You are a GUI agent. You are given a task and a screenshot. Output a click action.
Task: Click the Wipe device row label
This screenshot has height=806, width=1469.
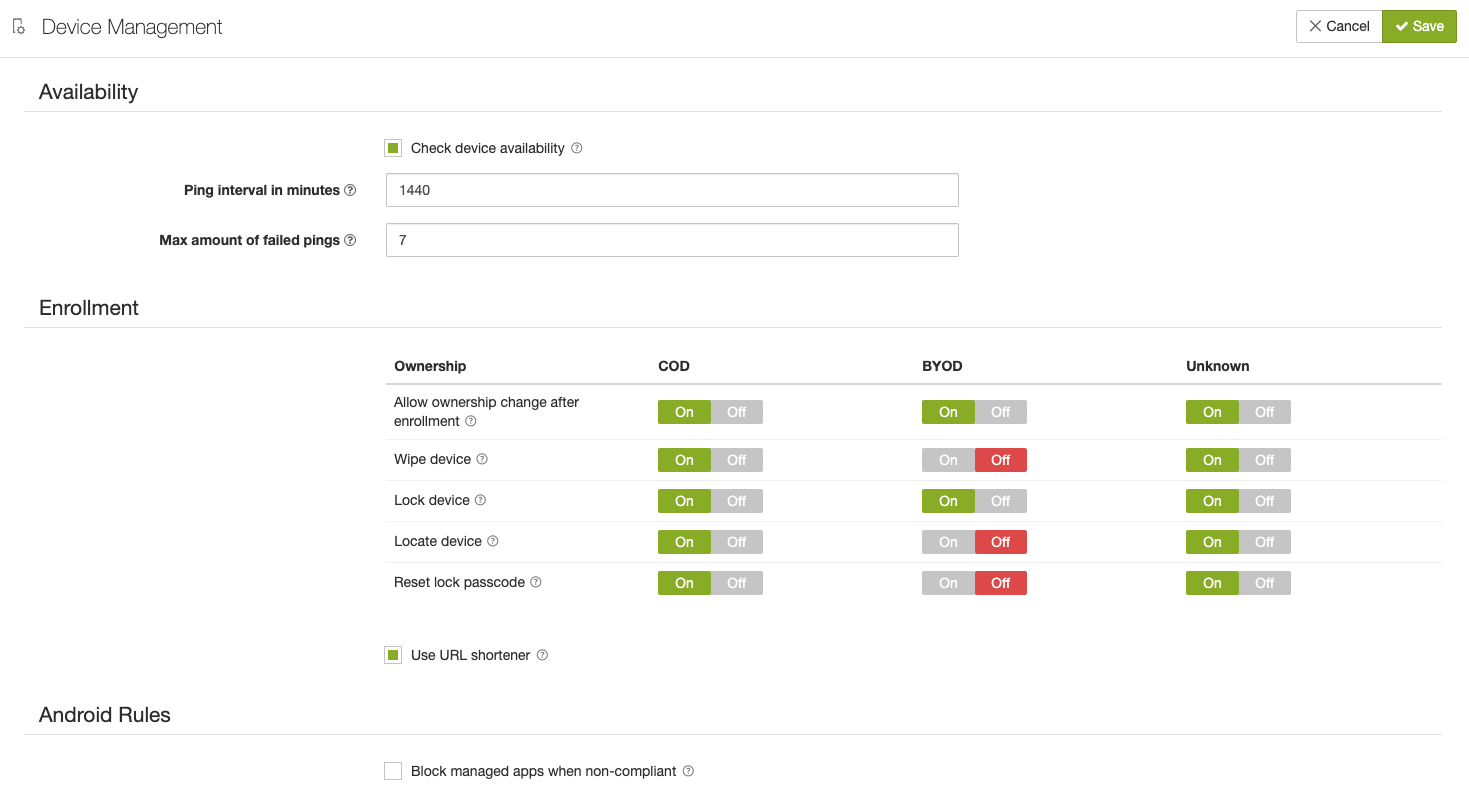tap(432, 459)
